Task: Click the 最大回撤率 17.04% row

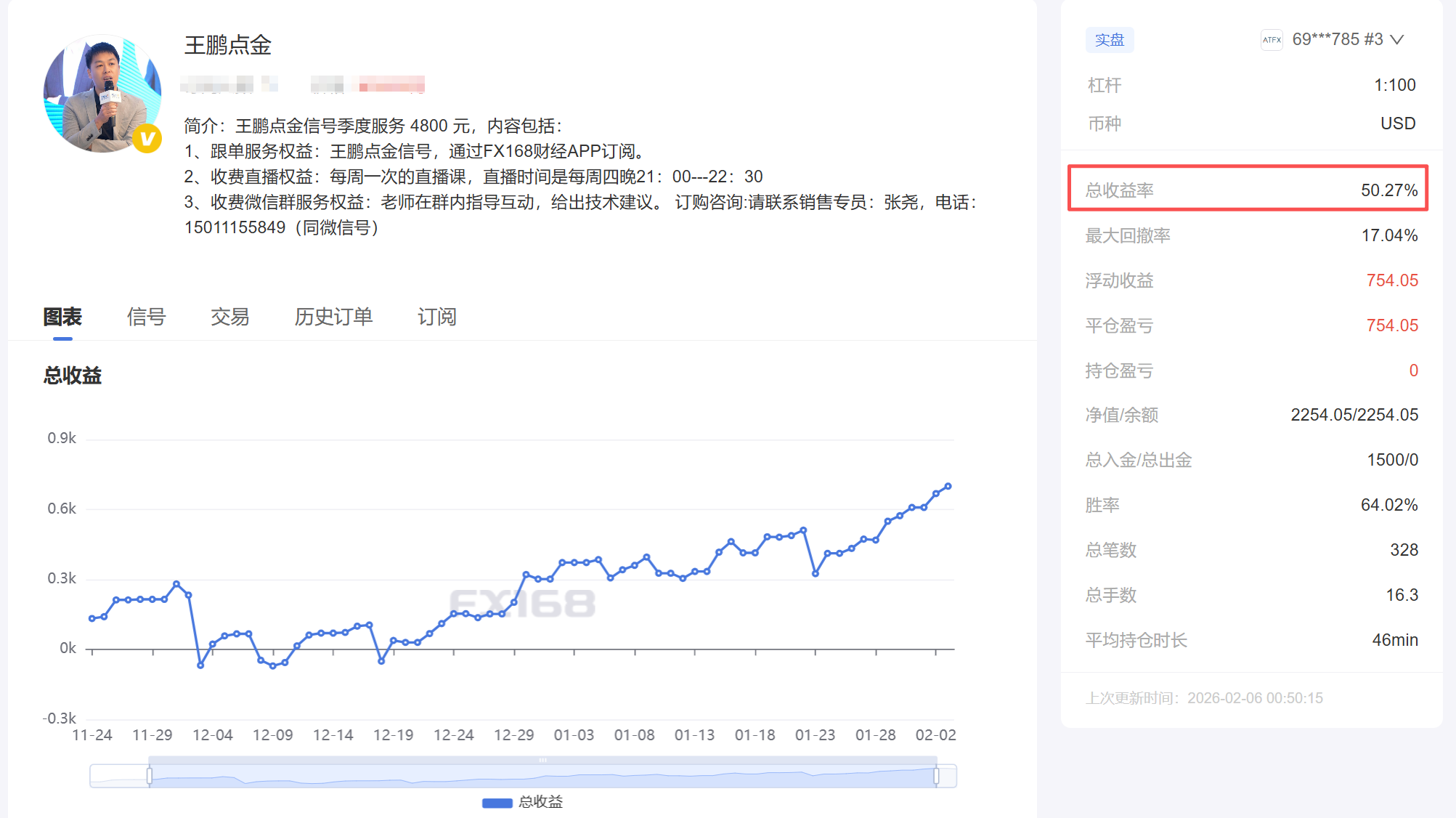Action: pos(1250,235)
